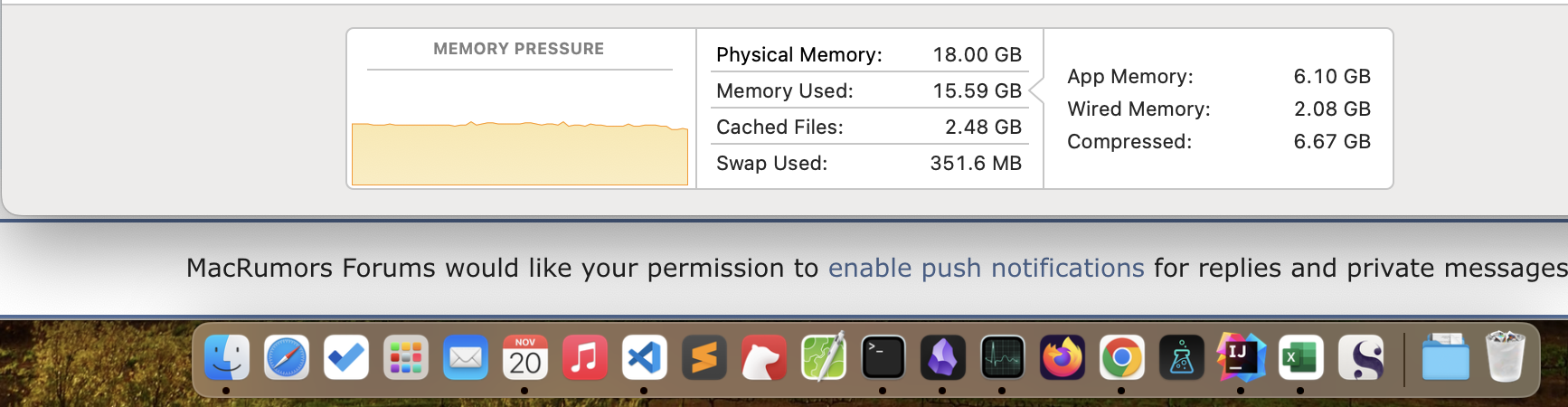
Task: Open the folder stack in the Dock
Action: tap(1445, 358)
